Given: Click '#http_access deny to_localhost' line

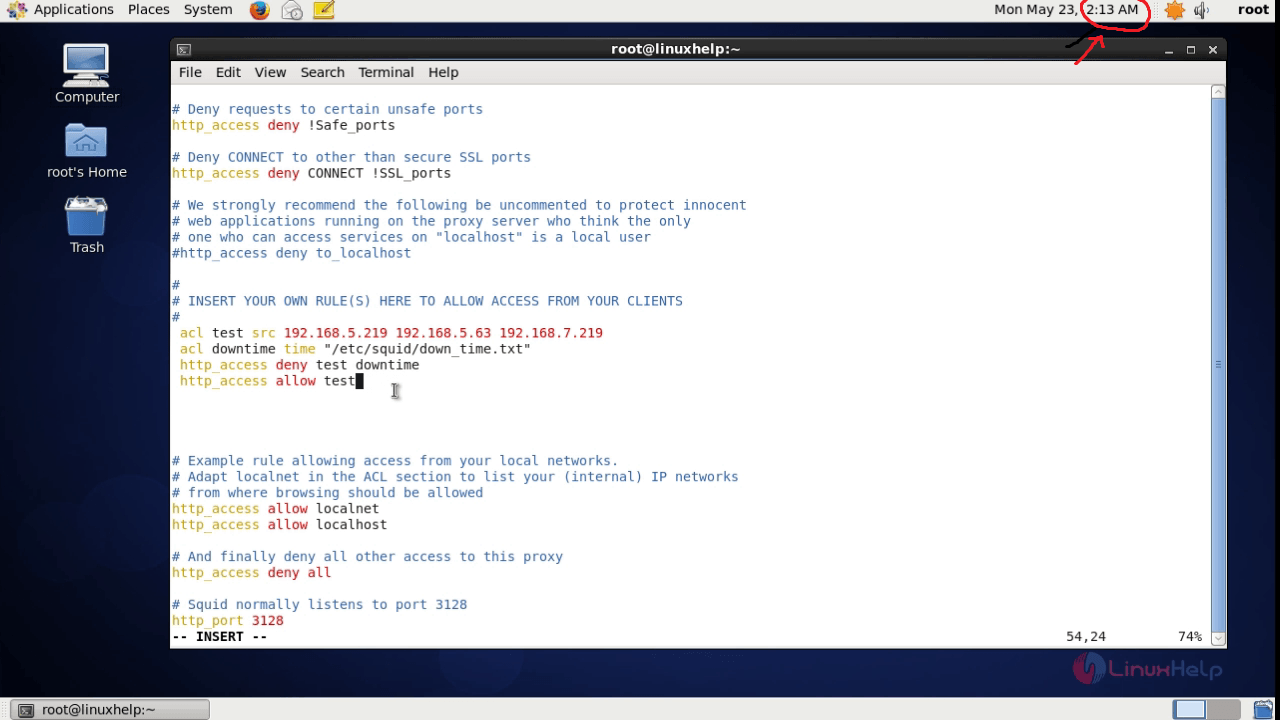Looking at the screenshot, I should point(291,253).
